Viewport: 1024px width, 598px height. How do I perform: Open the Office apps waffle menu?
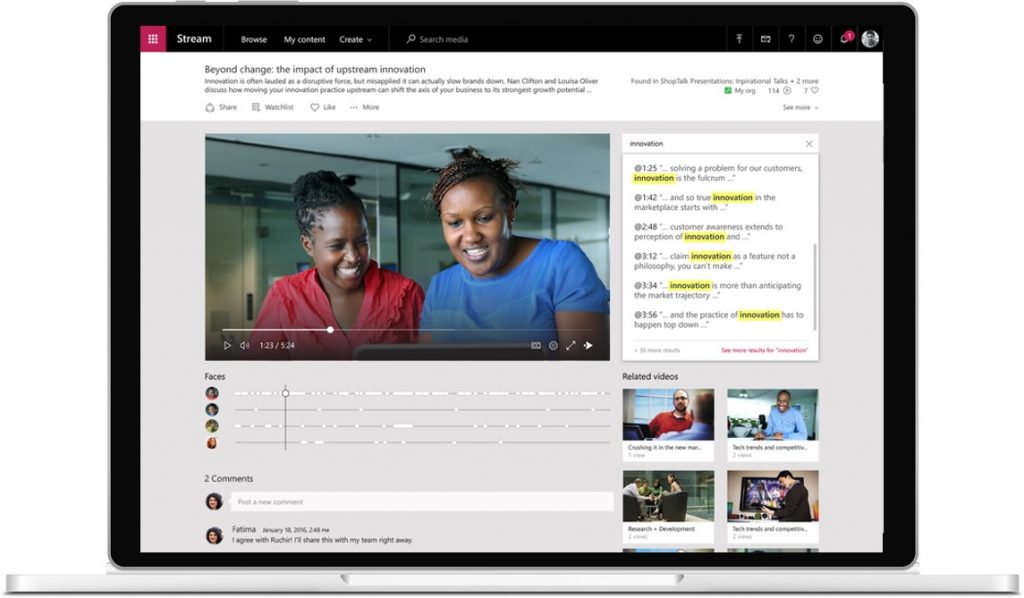coord(153,39)
